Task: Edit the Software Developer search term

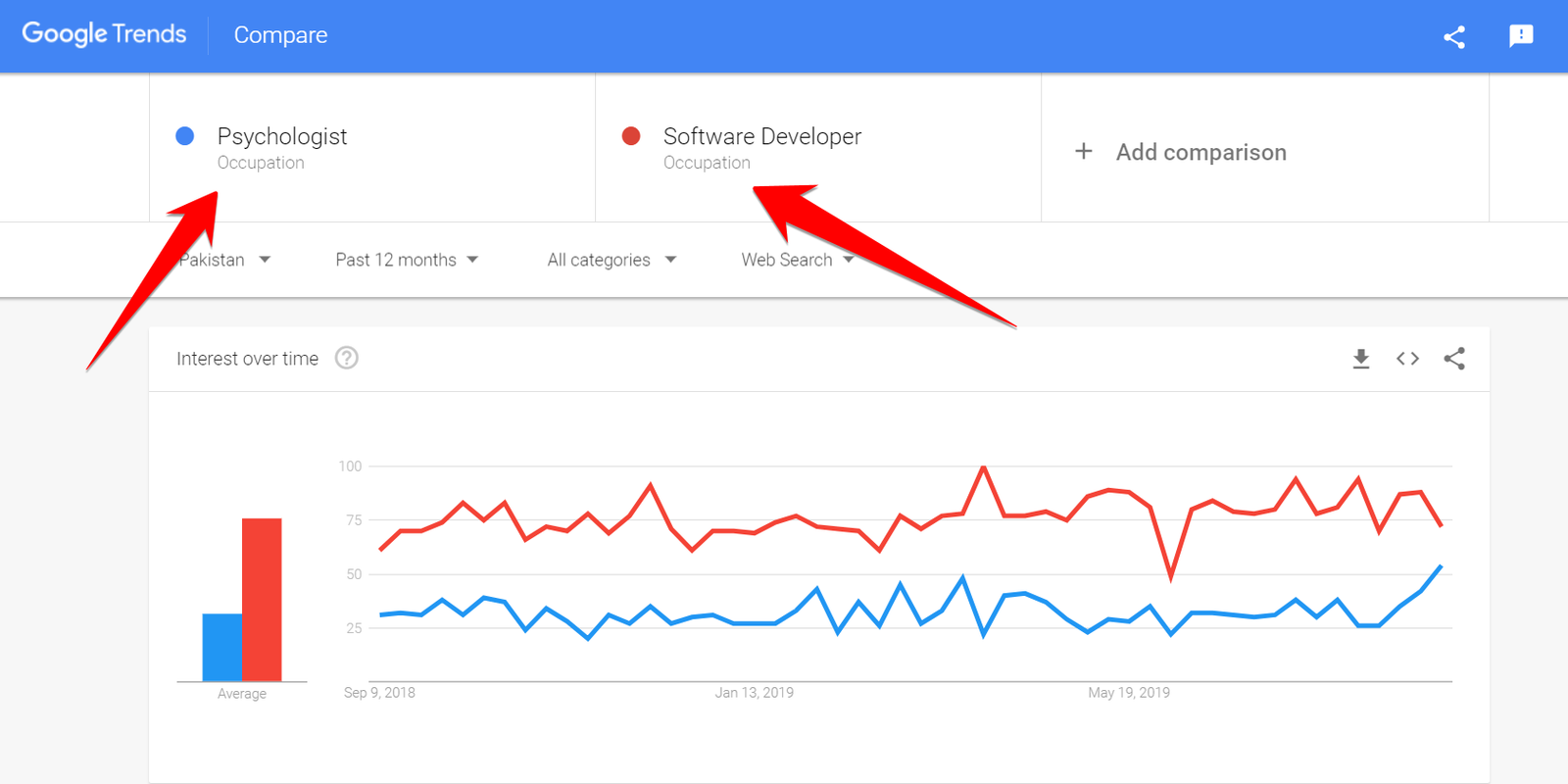Action: (761, 137)
